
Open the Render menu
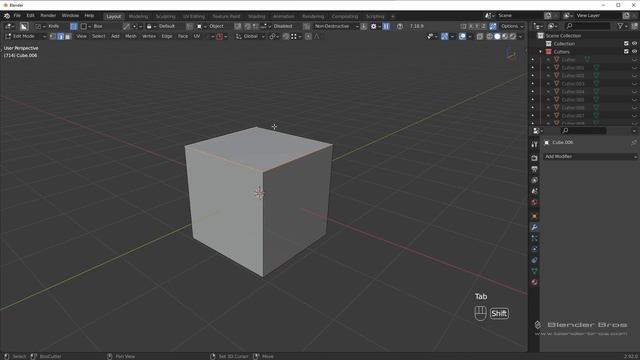click(48, 16)
